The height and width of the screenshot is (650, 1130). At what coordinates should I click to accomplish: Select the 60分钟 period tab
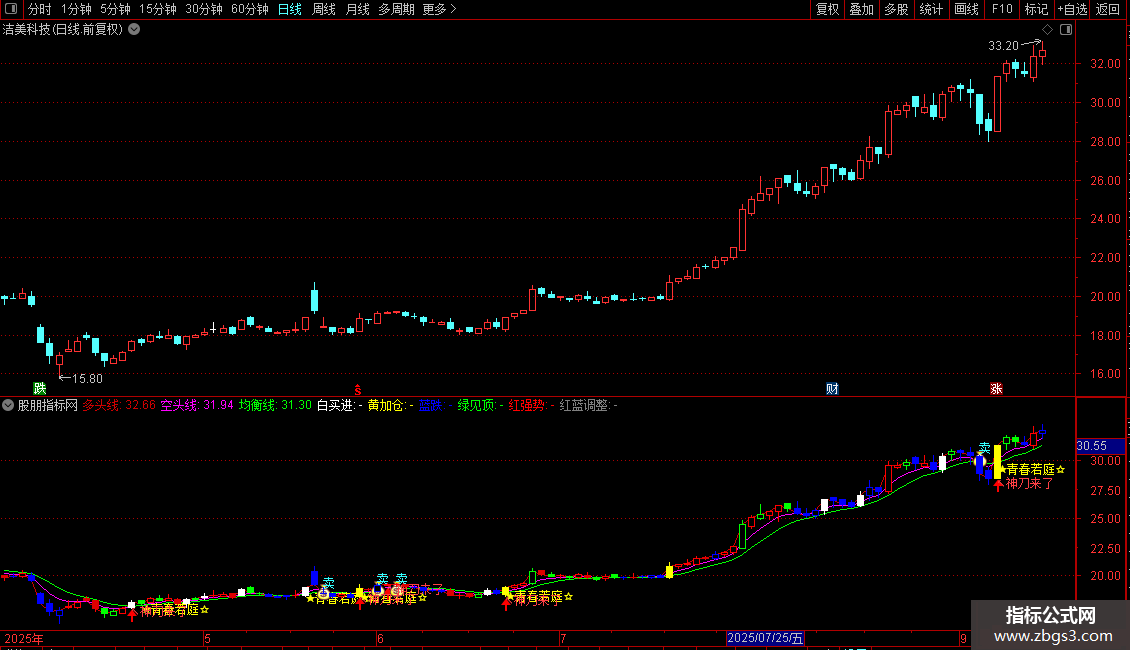click(x=249, y=9)
